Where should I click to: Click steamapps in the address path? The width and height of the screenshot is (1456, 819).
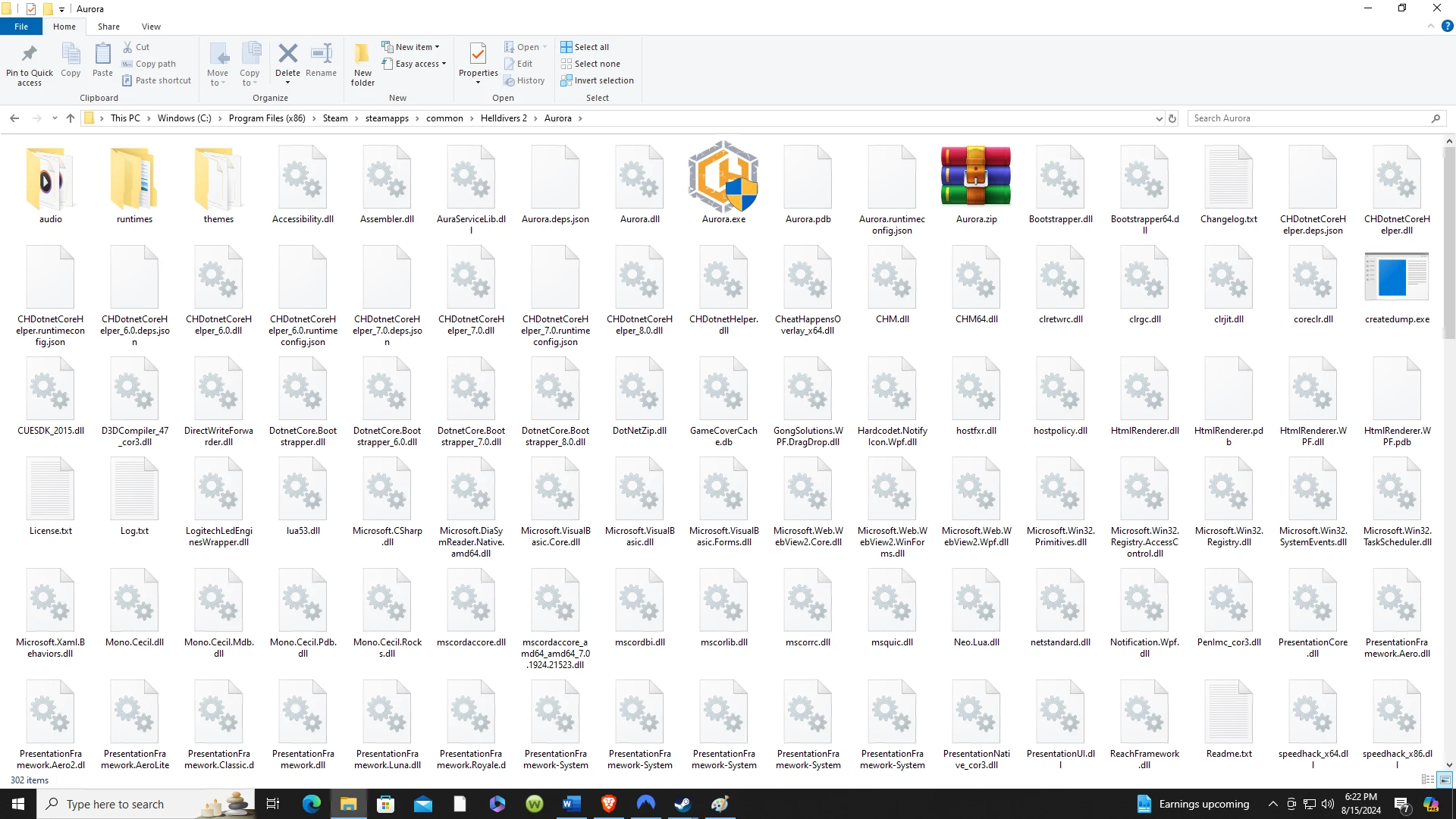point(387,118)
